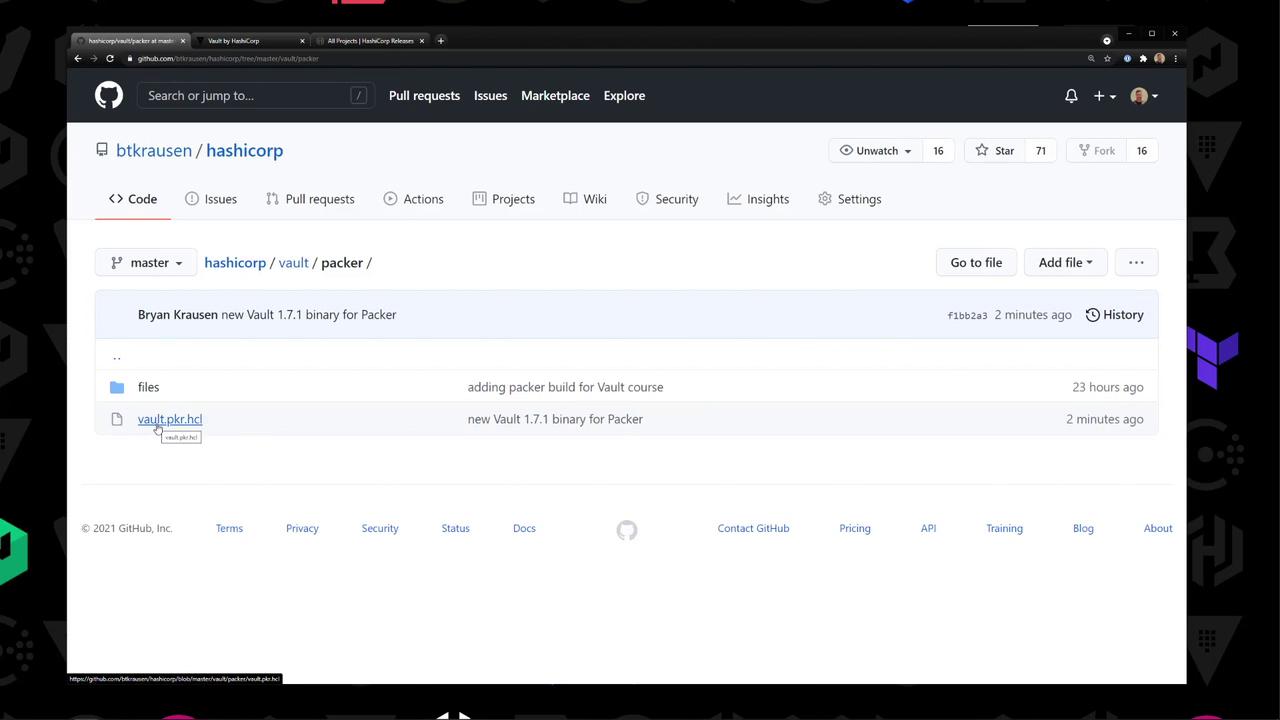Image resolution: width=1280 pixels, height=720 pixels.
Task: Open the footer Privacy link
Action: click(302, 528)
